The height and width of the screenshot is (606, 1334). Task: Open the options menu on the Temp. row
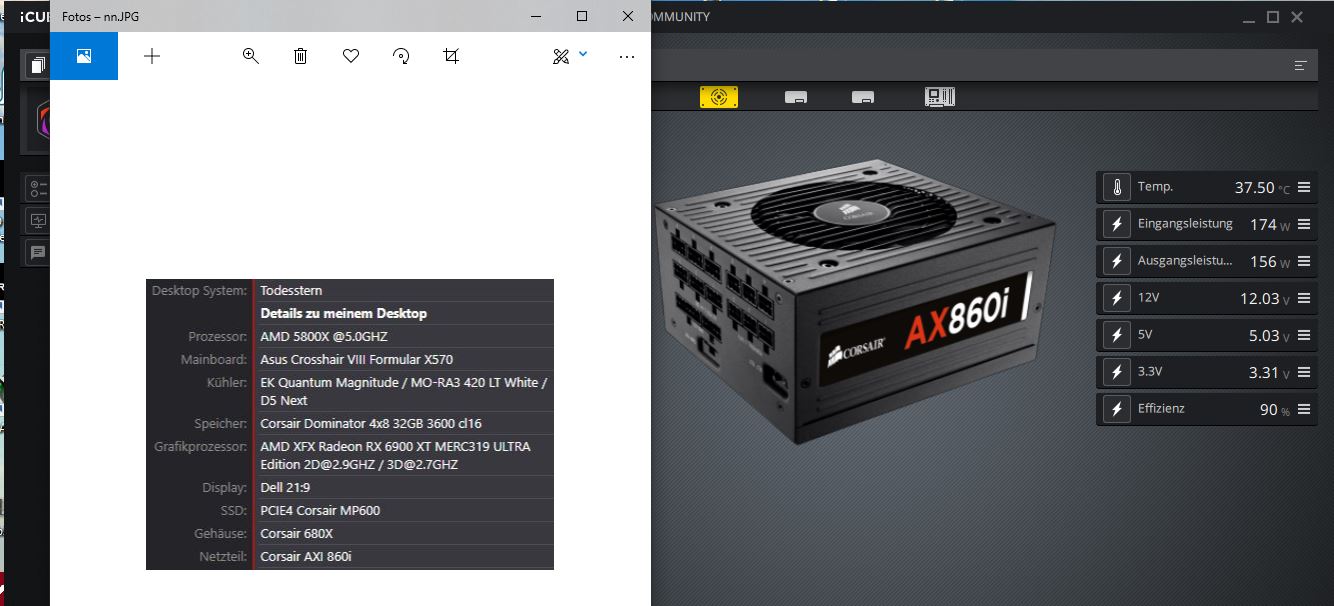1303,187
